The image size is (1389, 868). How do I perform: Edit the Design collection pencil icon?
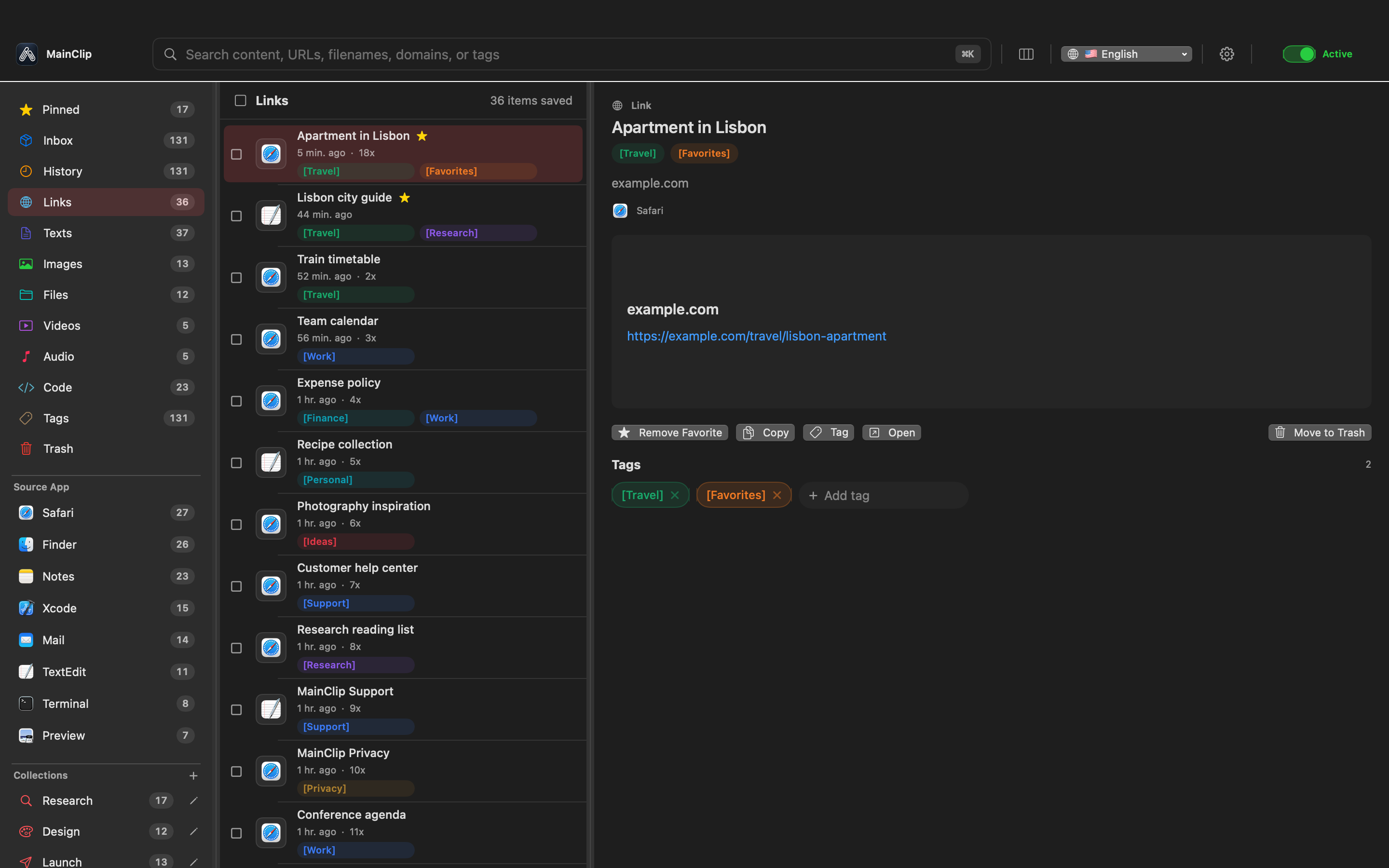193,831
